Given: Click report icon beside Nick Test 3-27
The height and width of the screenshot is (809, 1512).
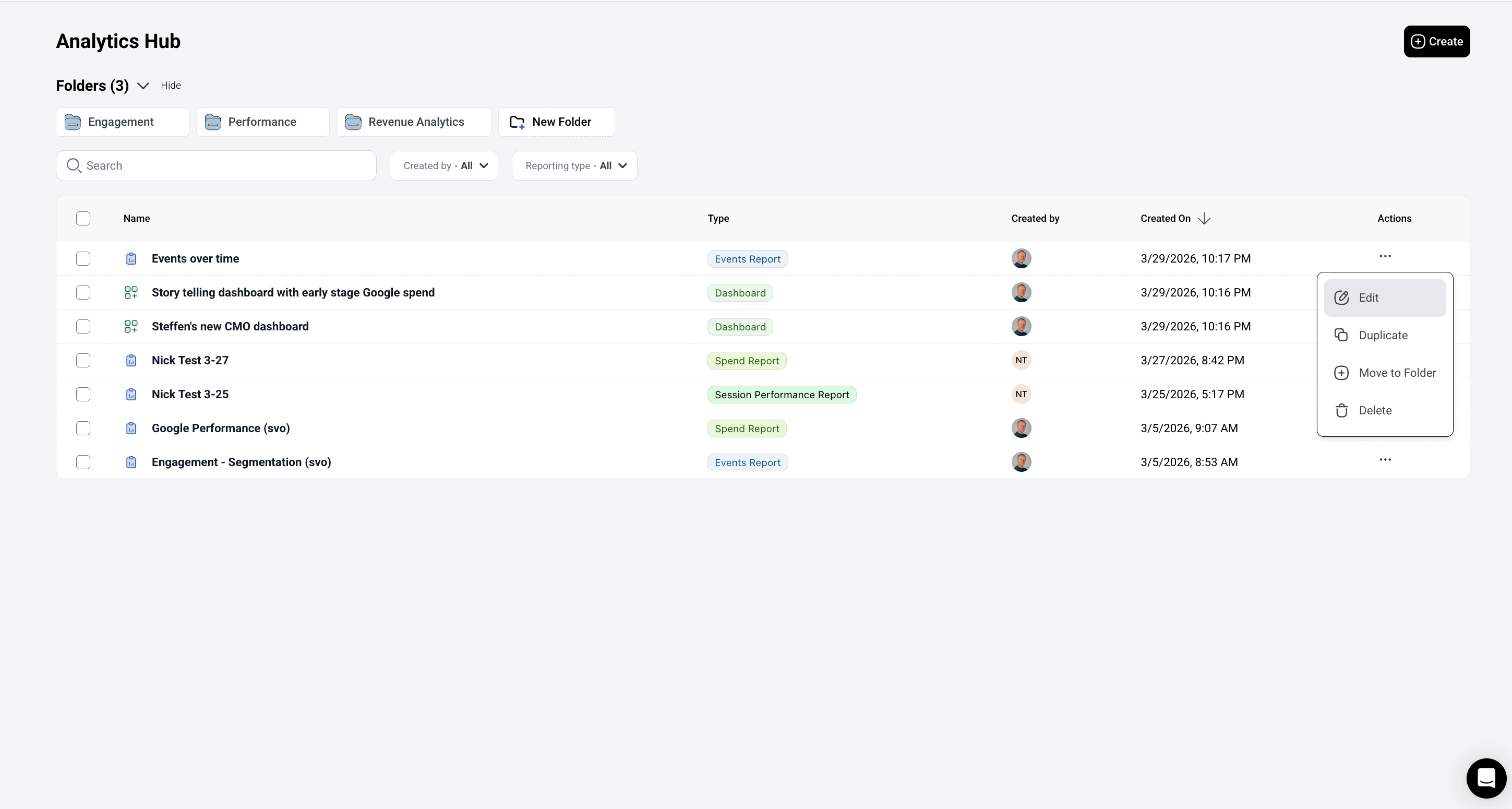Looking at the screenshot, I should 131,361.
